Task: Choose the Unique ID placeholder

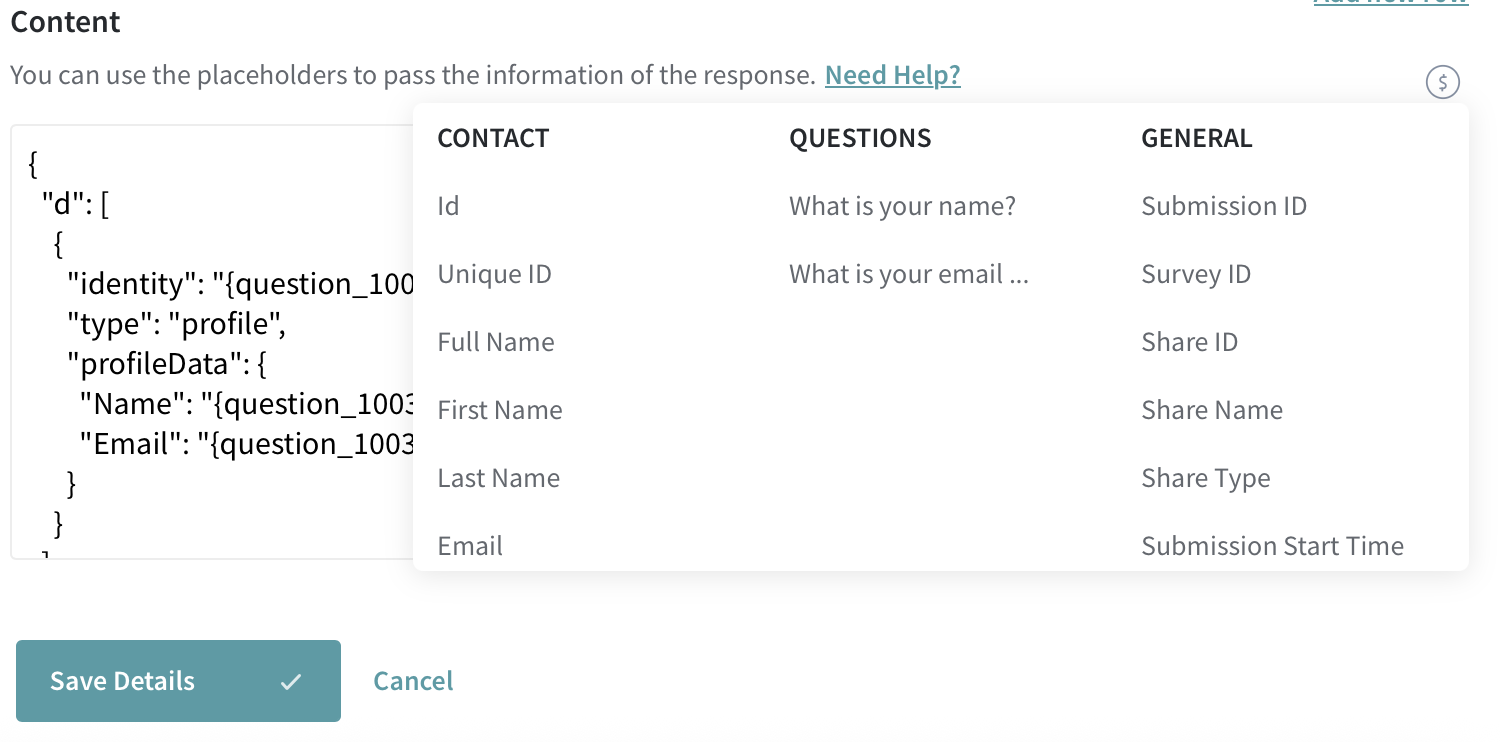Action: (494, 274)
